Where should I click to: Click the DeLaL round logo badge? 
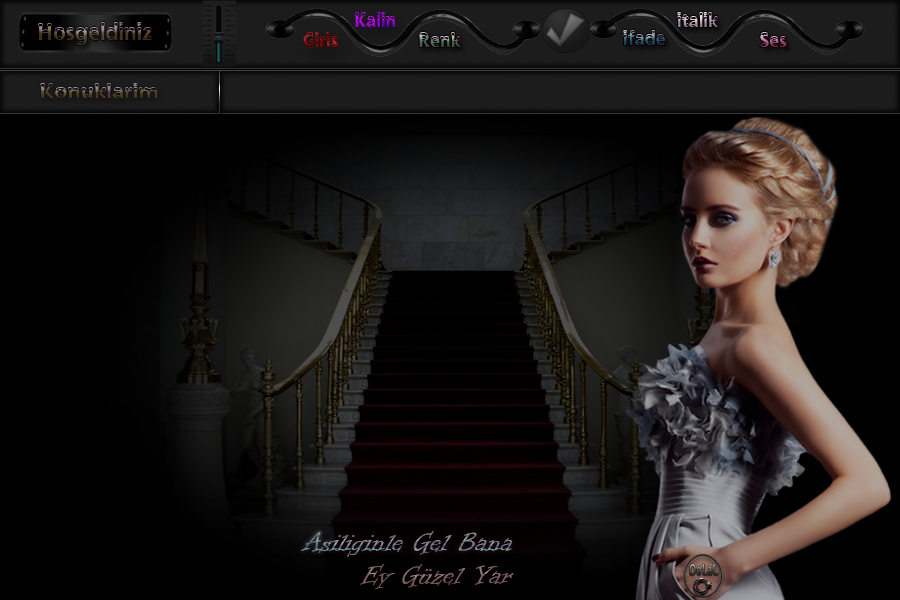(700, 573)
